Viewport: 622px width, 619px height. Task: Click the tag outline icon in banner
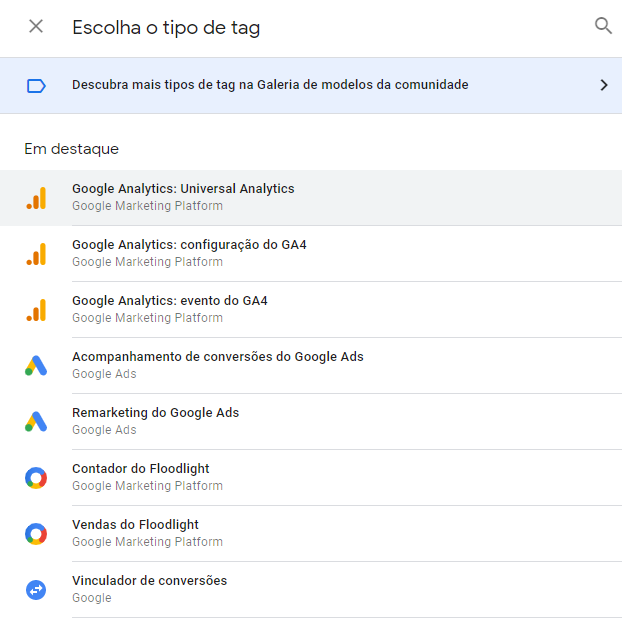(x=36, y=85)
